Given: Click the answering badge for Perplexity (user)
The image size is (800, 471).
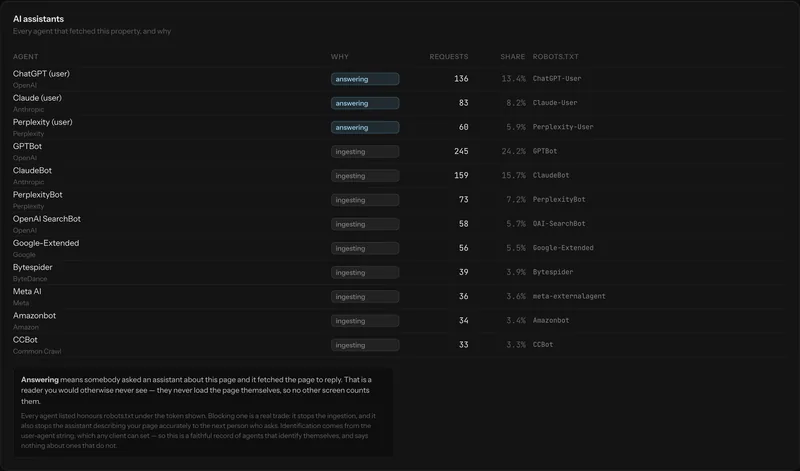Looking at the screenshot, I should click(x=365, y=128).
